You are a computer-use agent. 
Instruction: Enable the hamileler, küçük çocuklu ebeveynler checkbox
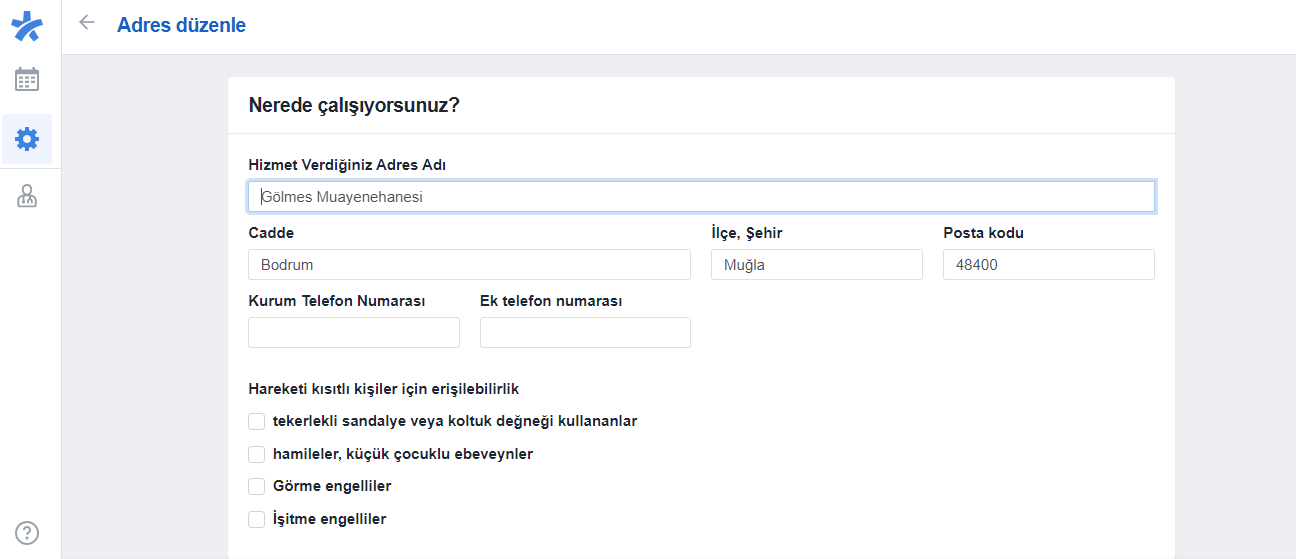pyautogui.click(x=257, y=455)
